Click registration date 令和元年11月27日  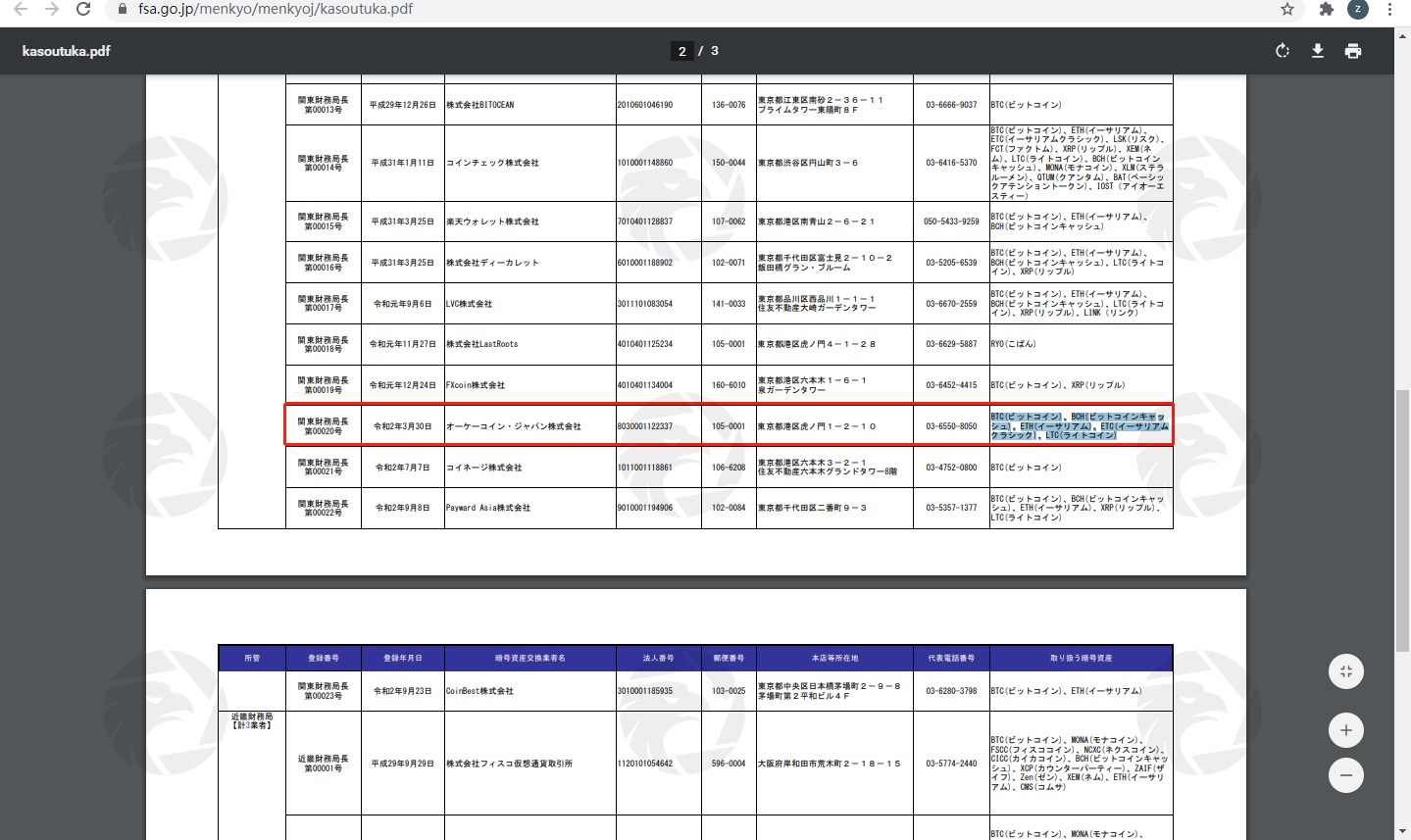[403, 344]
